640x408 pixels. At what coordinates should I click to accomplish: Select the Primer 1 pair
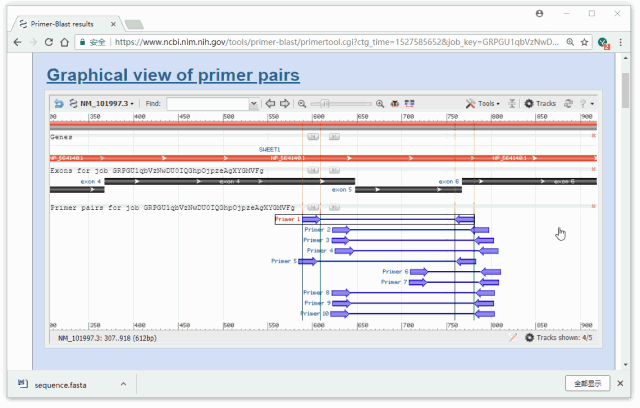(x=375, y=220)
